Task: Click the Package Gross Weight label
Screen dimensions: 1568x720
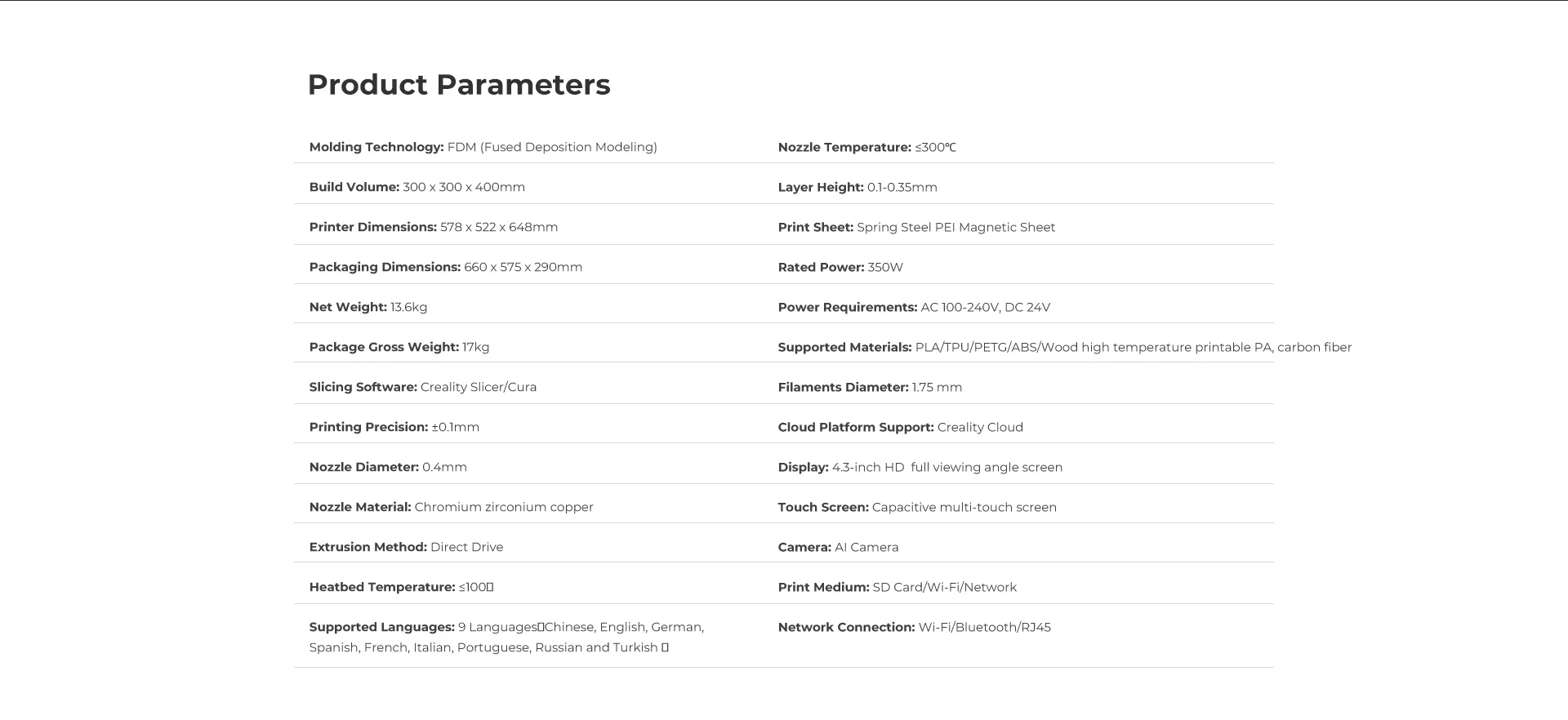Action: [x=384, y=347]
